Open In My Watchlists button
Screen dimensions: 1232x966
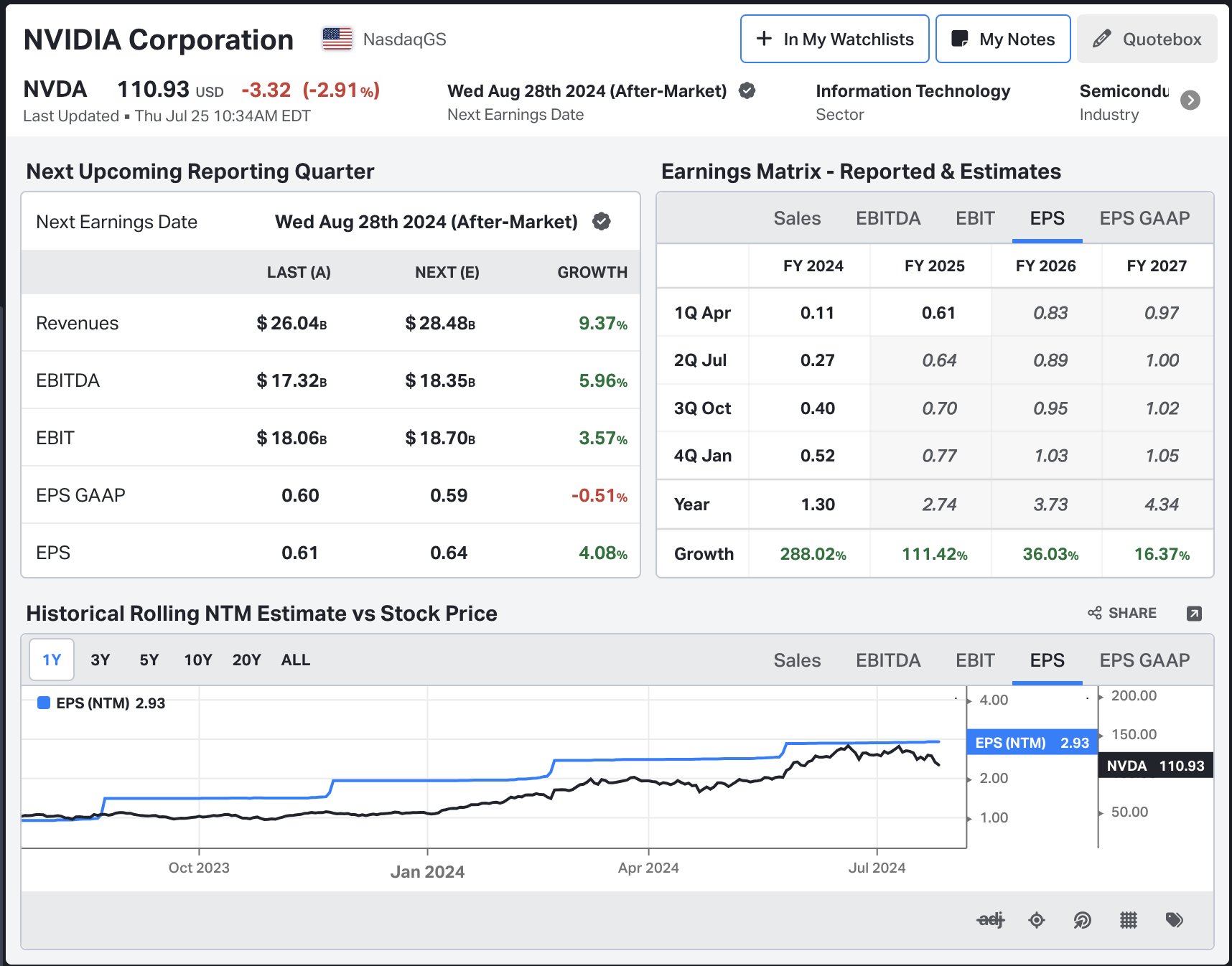(835, 39)
